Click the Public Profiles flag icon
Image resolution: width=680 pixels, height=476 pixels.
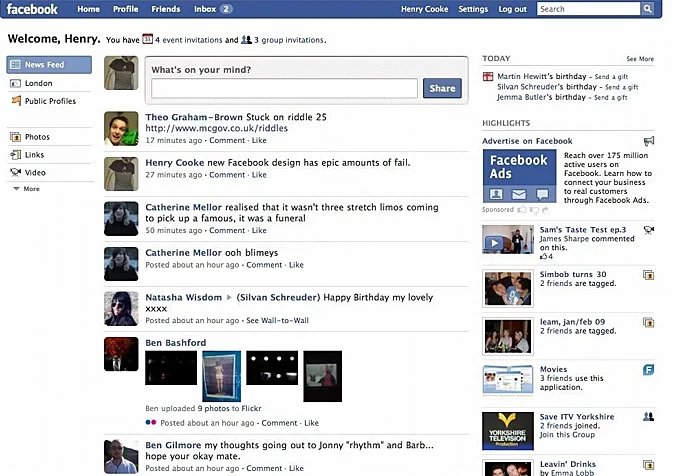point(16,101)
